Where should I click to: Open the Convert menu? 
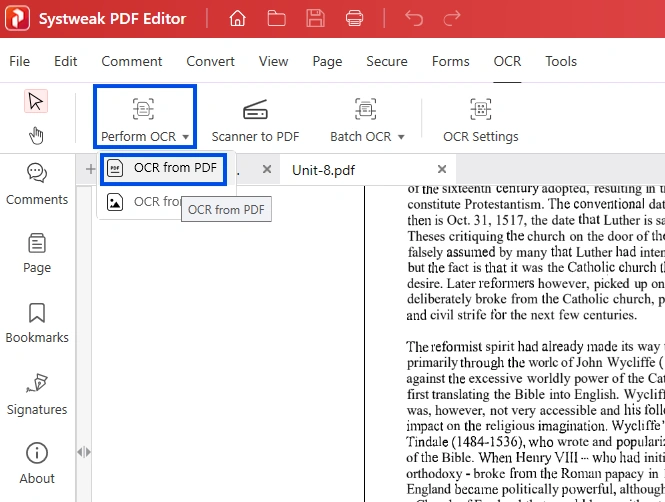(210, 61)
